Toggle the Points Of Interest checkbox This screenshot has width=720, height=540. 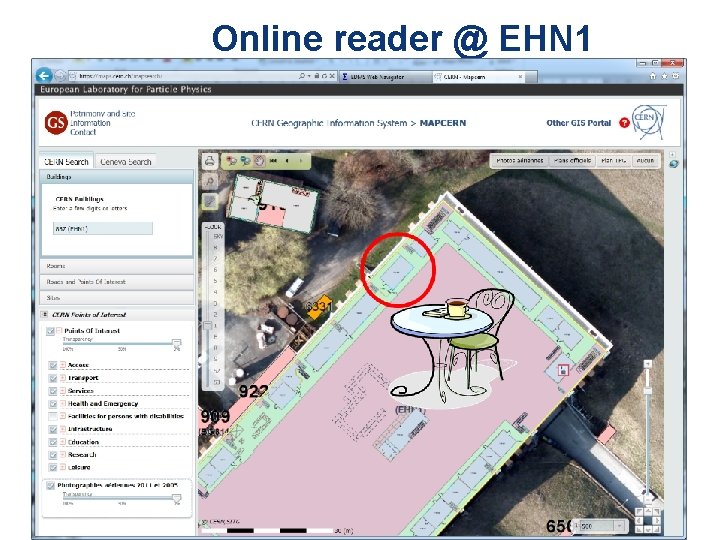pos(51,331)
